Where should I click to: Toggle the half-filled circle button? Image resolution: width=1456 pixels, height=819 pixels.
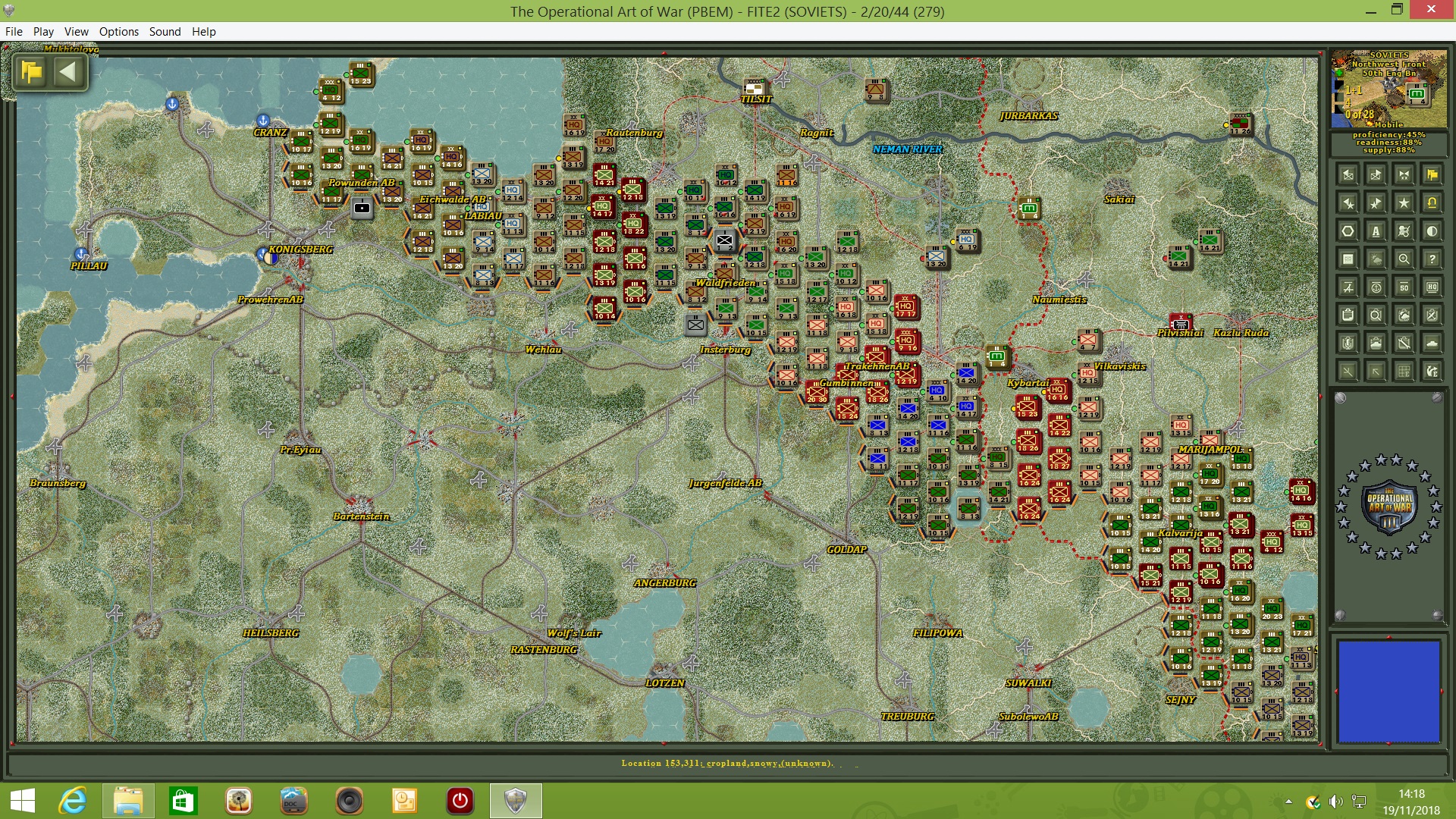tap(1432, 231)
